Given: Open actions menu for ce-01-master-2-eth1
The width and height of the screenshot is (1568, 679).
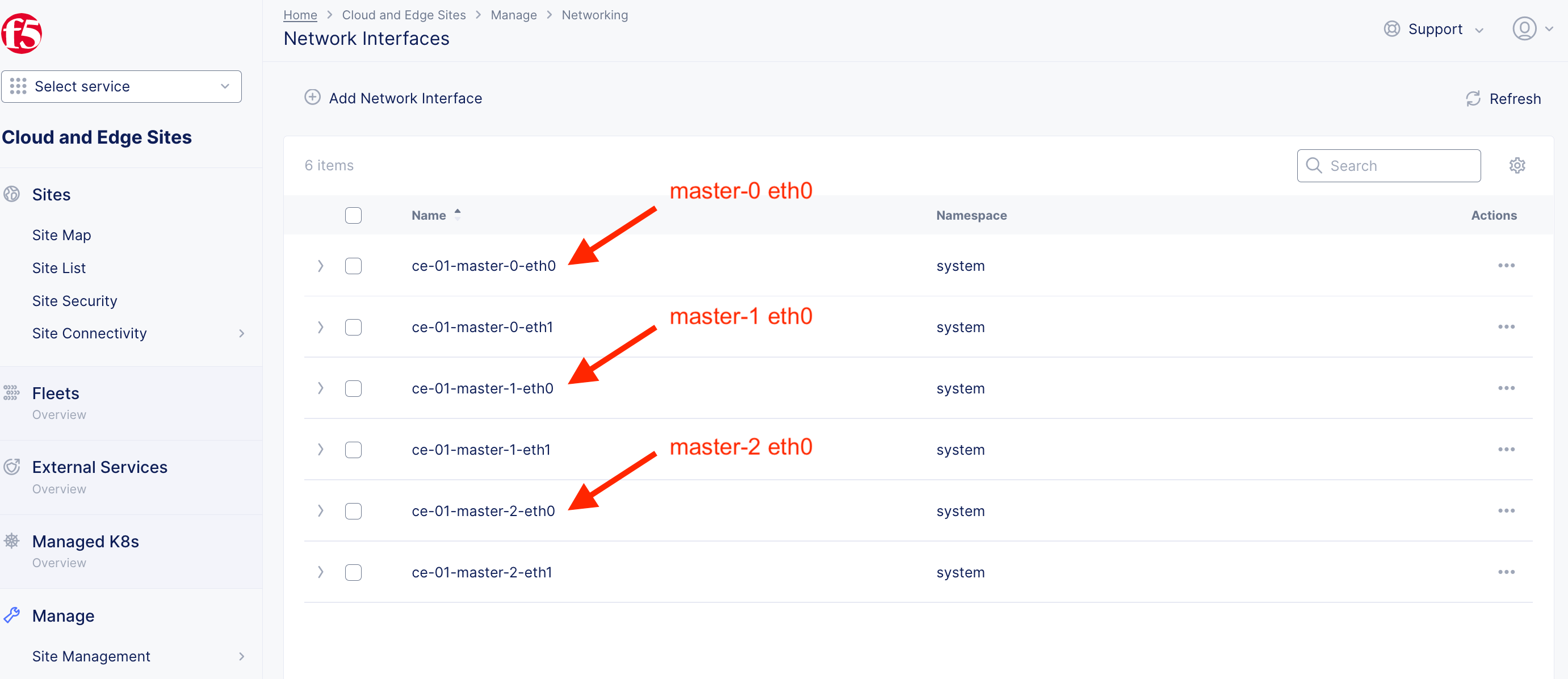Looking at the screenshot, I should click(1506, 572).
